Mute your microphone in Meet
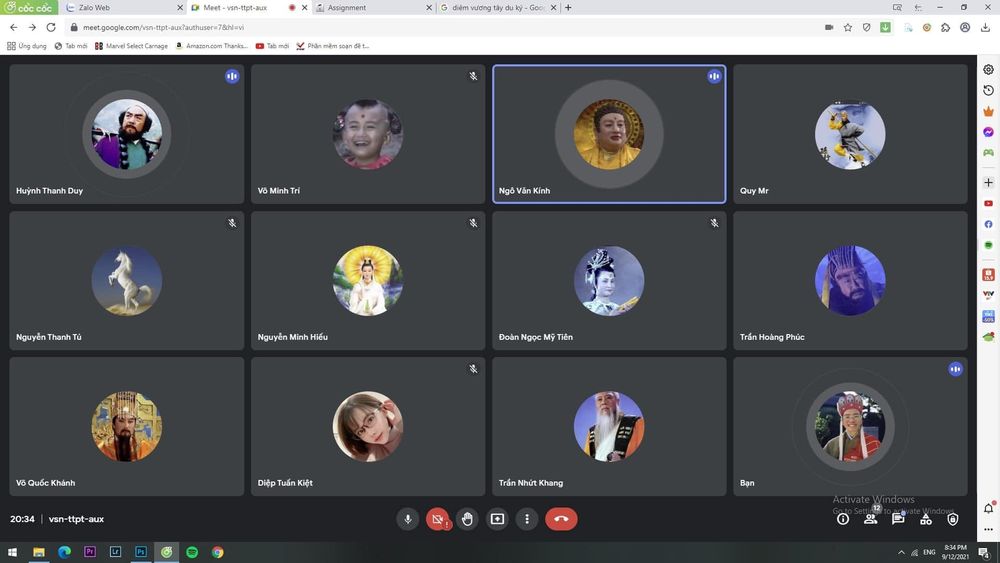Viewport: 1000px width, 563px height. click(x=408, y=519)
